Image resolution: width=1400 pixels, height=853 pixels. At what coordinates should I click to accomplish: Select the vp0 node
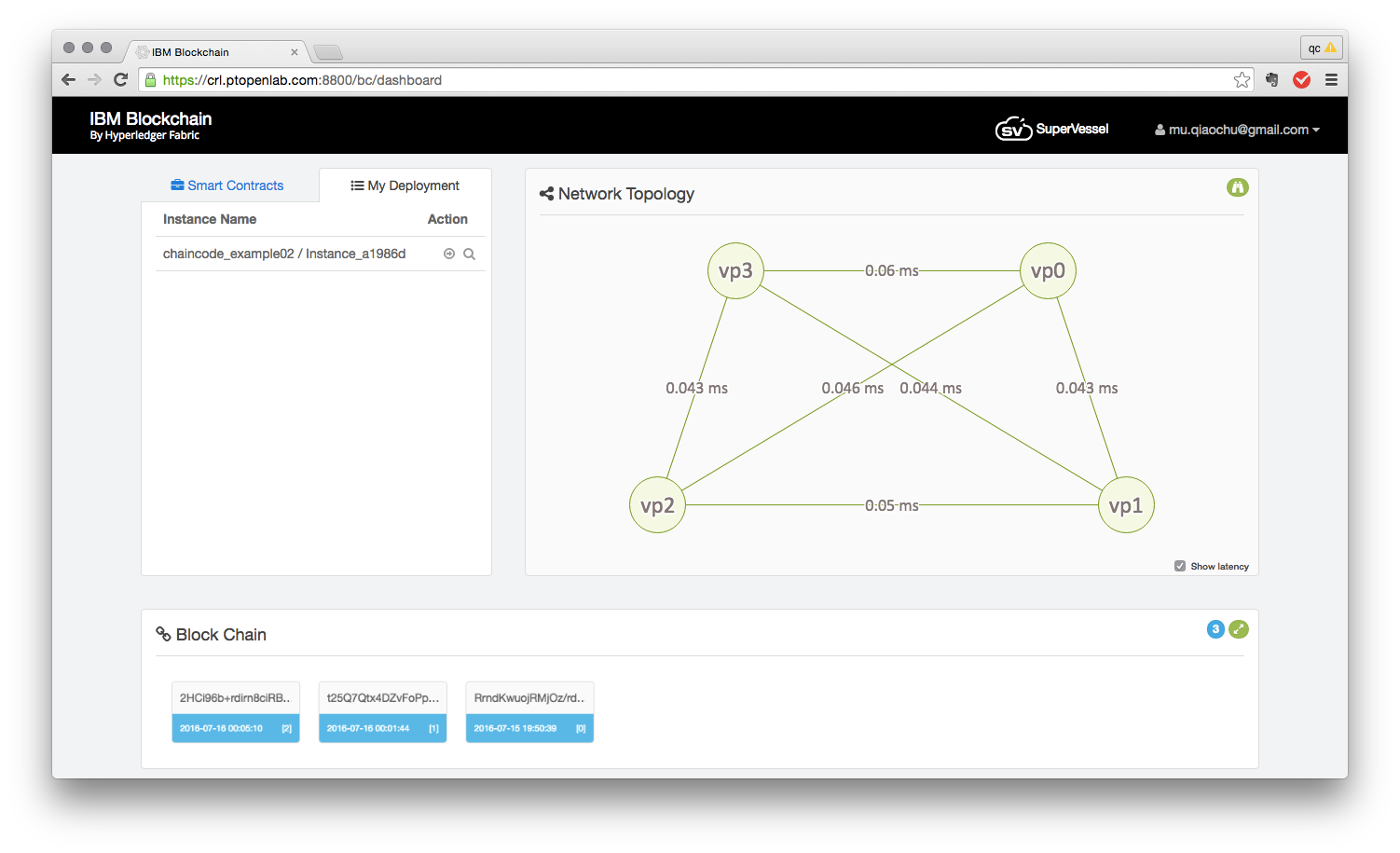coord(1048,271)
